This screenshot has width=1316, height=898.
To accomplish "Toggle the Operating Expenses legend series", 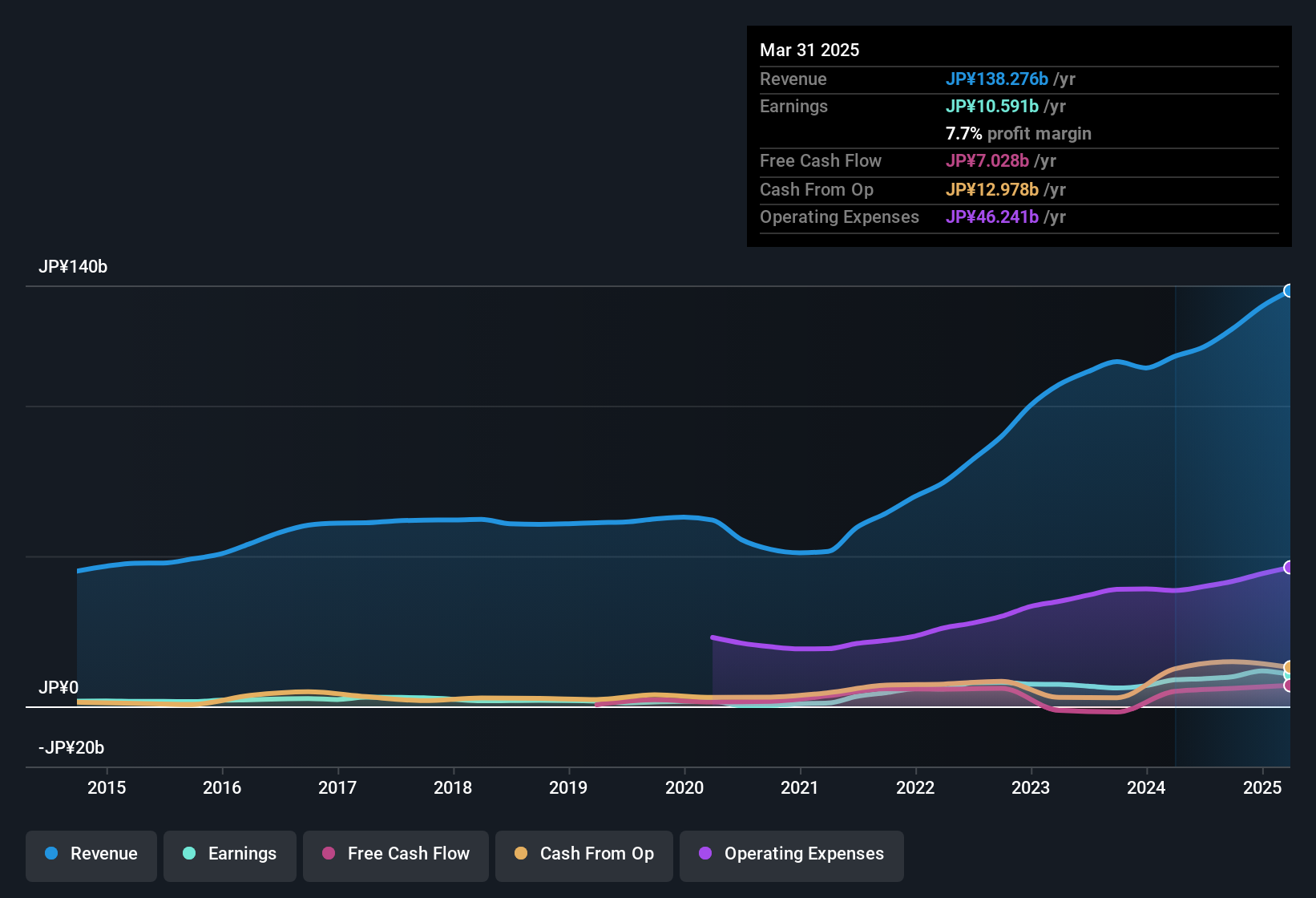I will [792, 854].
